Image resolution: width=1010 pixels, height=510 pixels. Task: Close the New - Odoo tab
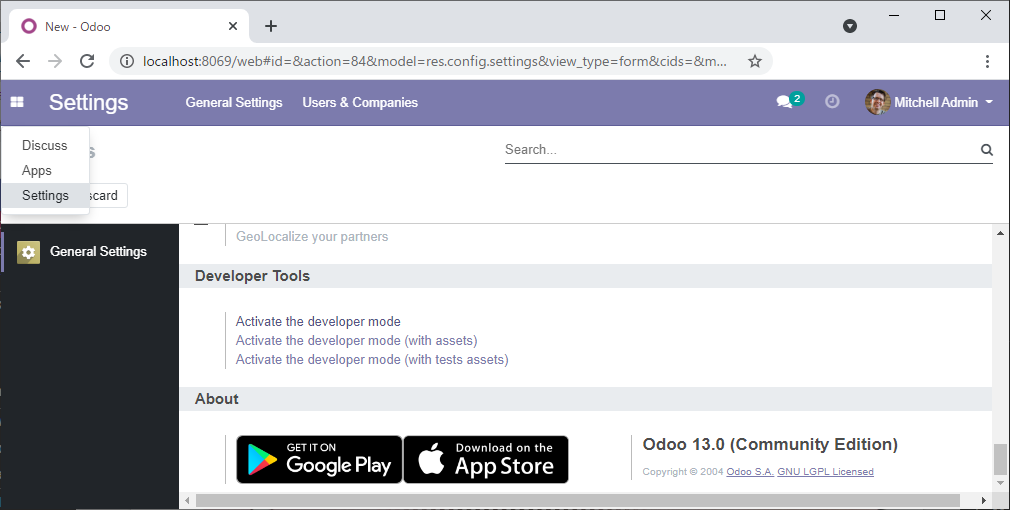(x=233, y=26)
